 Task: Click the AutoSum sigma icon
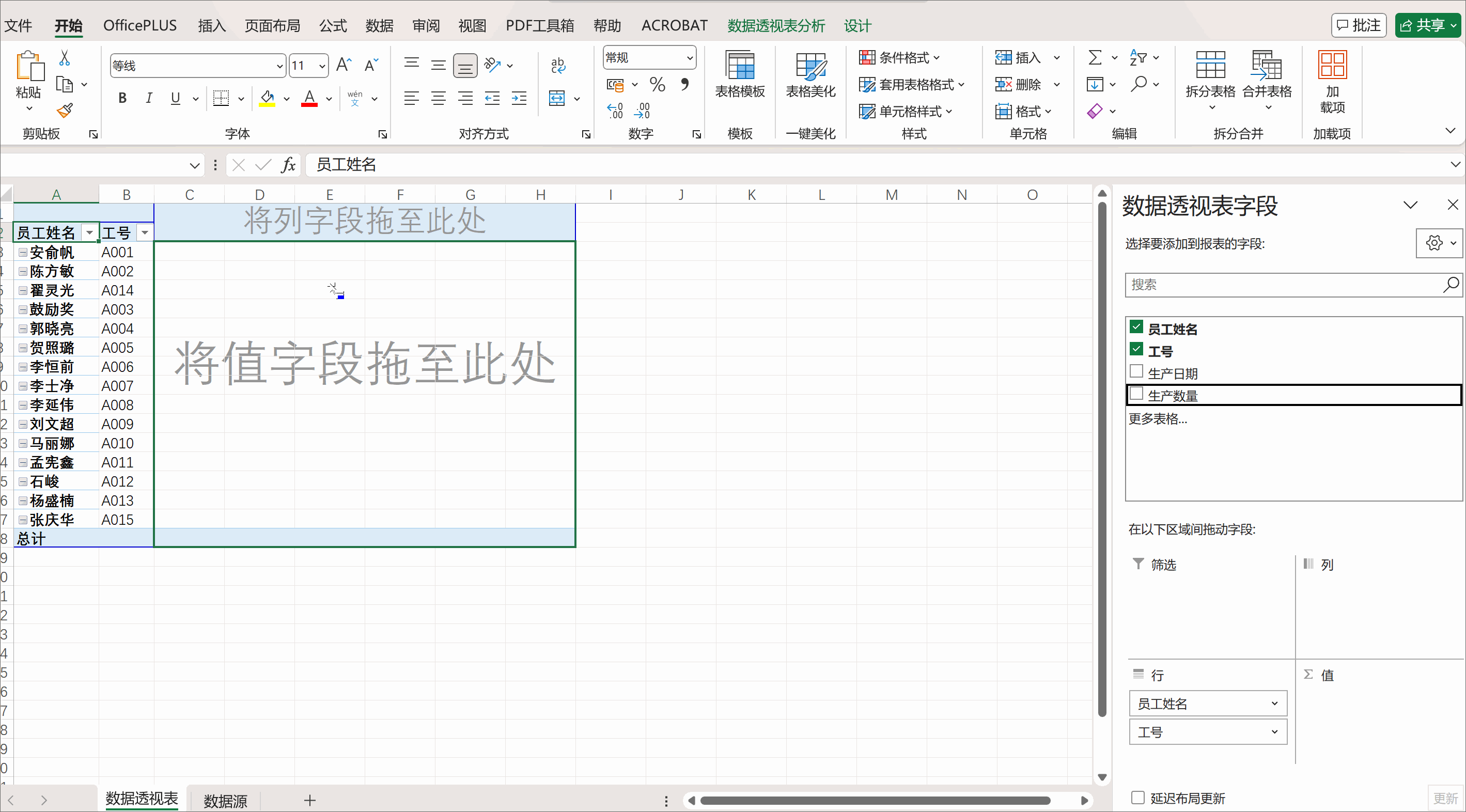click(x=1095, y=57)
